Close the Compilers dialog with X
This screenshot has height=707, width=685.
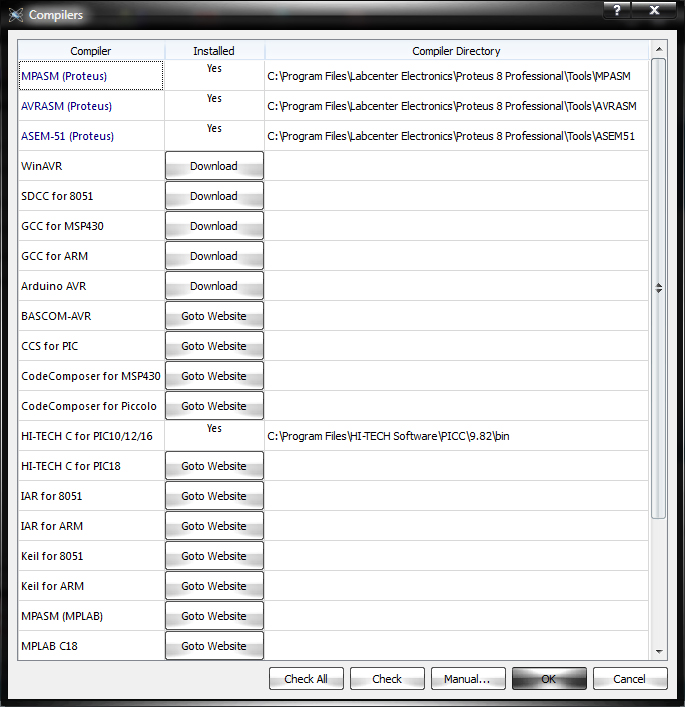pos(654,10)
